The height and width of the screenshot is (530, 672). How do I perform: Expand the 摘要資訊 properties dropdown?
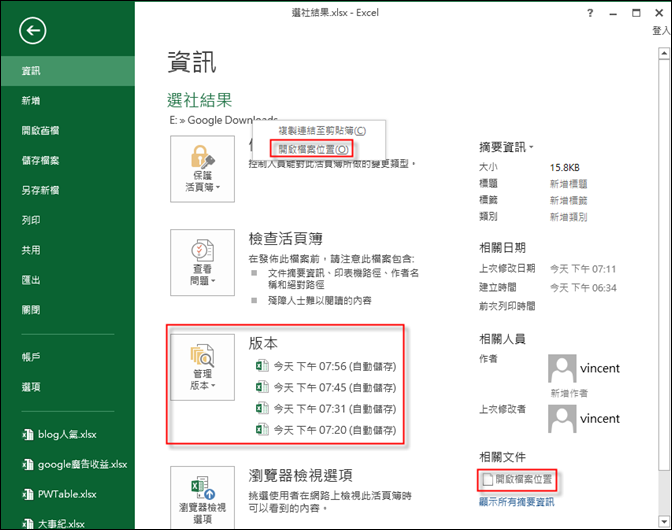(x=506, y=147)
